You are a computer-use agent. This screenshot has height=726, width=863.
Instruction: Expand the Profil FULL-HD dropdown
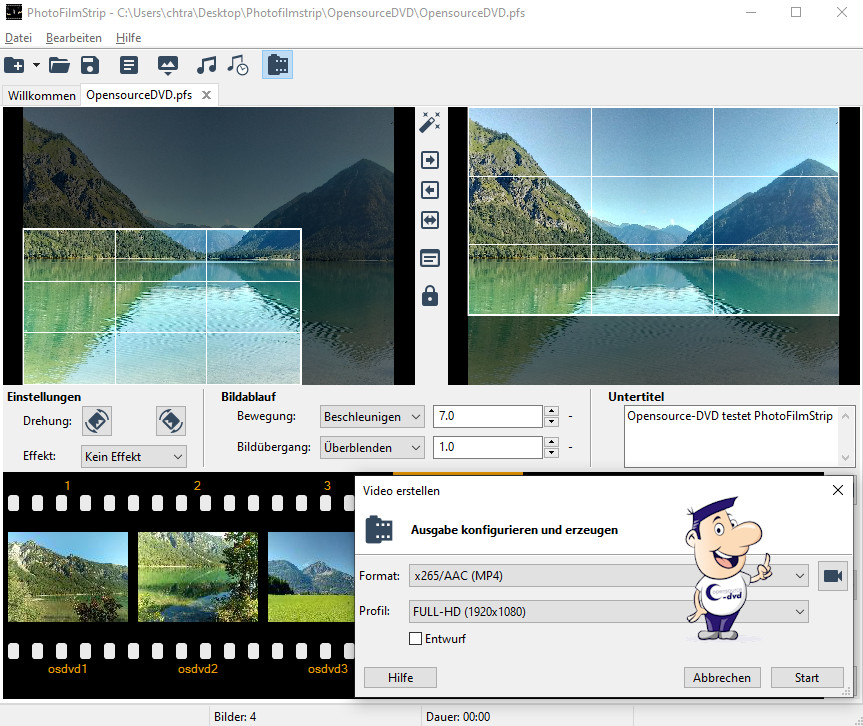coord(608,611)
